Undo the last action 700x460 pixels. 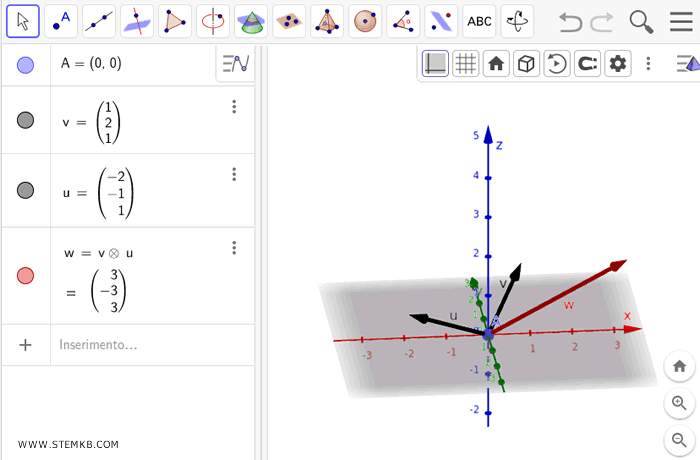coord(570,21)
